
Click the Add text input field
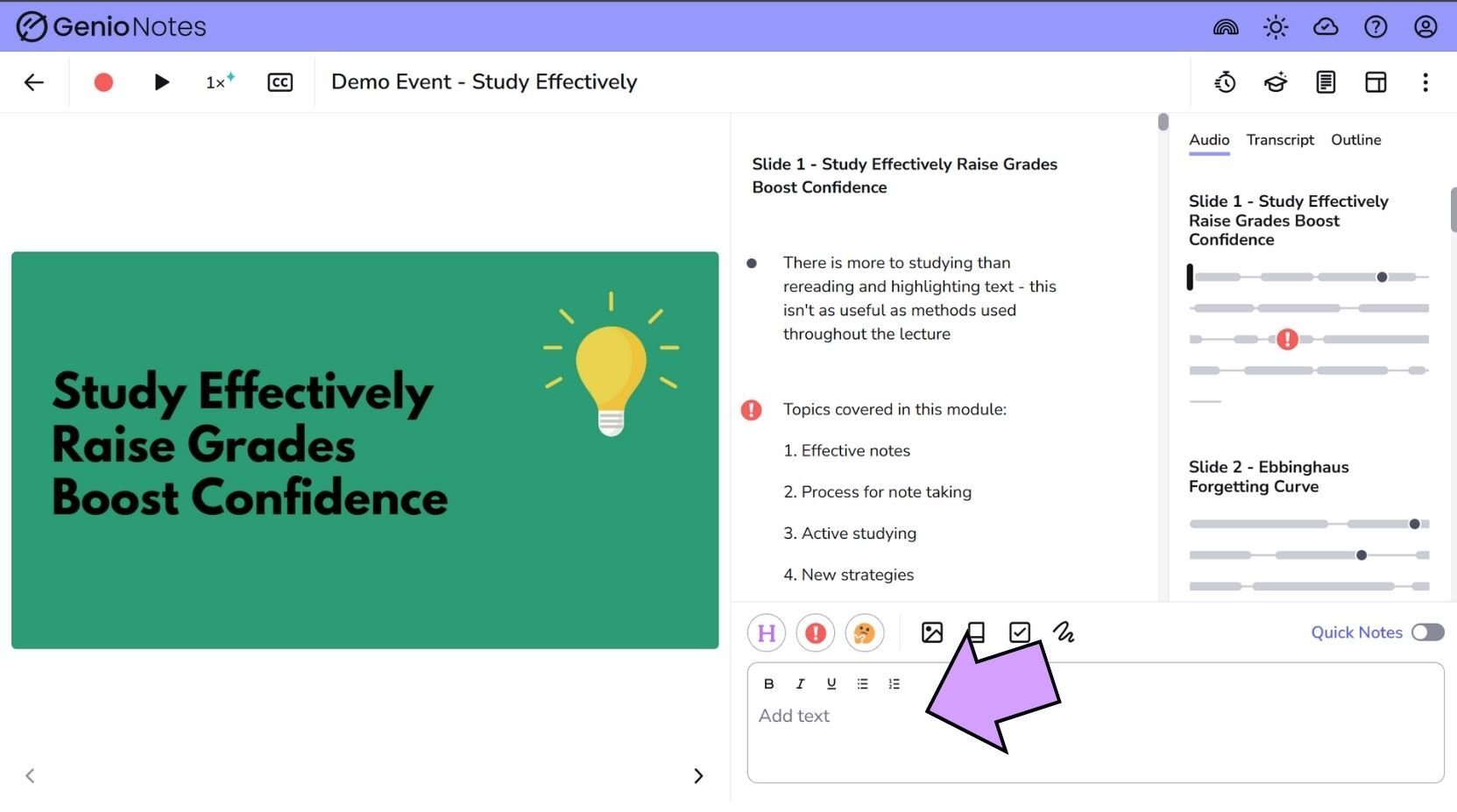tap(964, 716)
